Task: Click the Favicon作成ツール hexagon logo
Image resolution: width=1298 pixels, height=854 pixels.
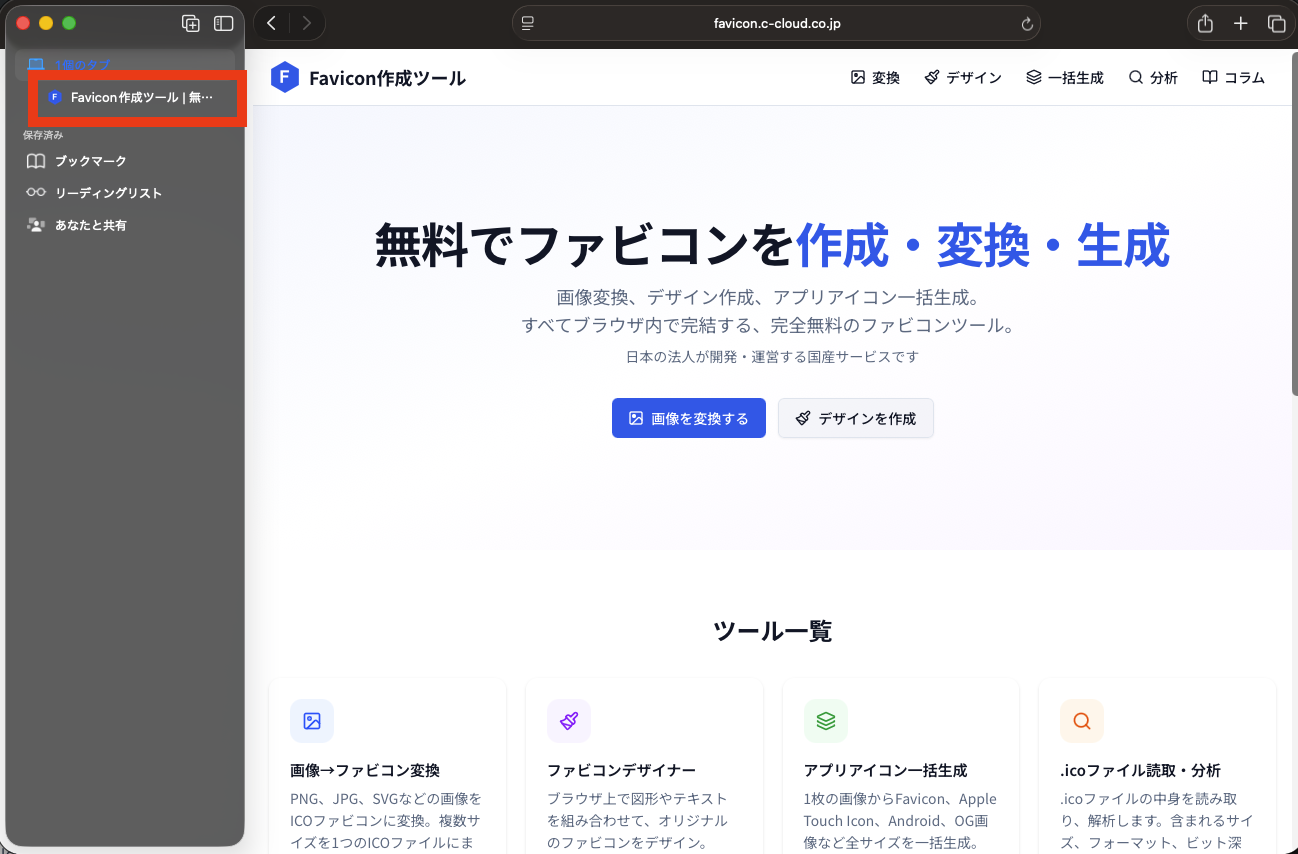Action: click(x=285, y=78)
